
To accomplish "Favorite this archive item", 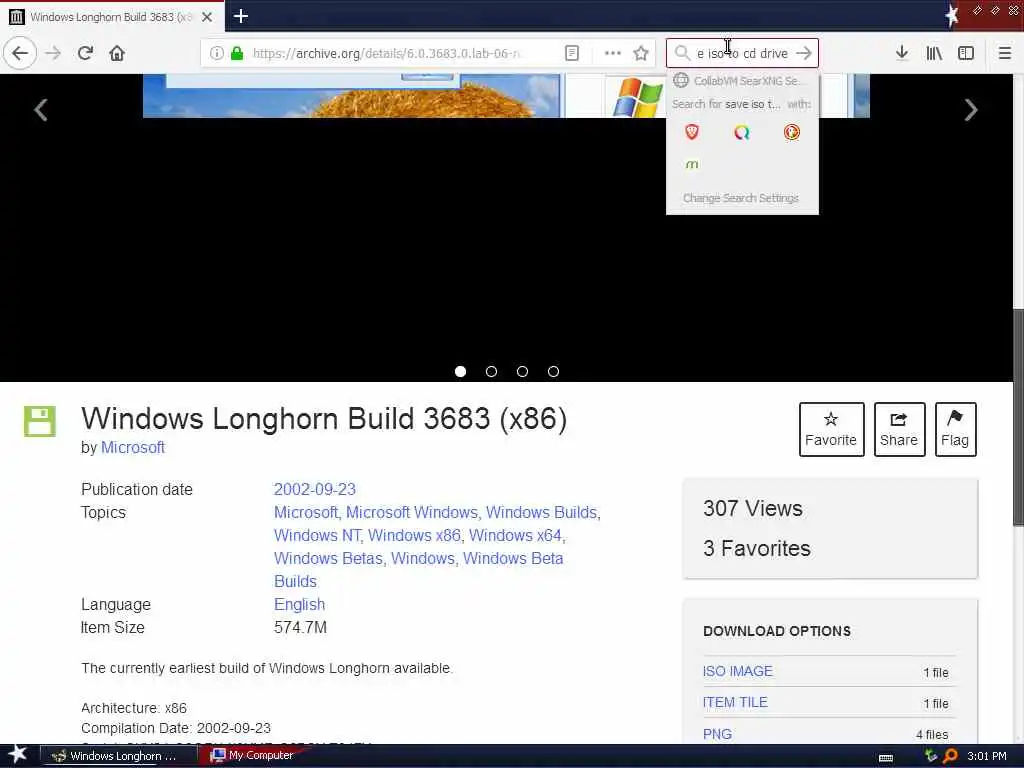I will point(831,429).
